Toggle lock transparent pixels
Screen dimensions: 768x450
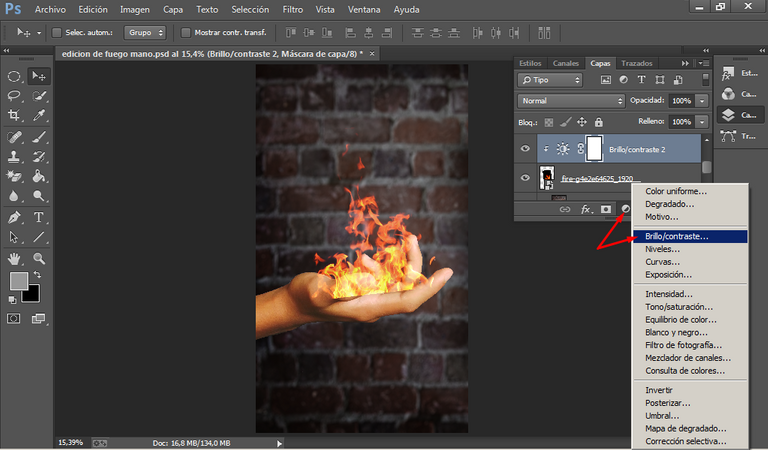click(x=549, y=122)
